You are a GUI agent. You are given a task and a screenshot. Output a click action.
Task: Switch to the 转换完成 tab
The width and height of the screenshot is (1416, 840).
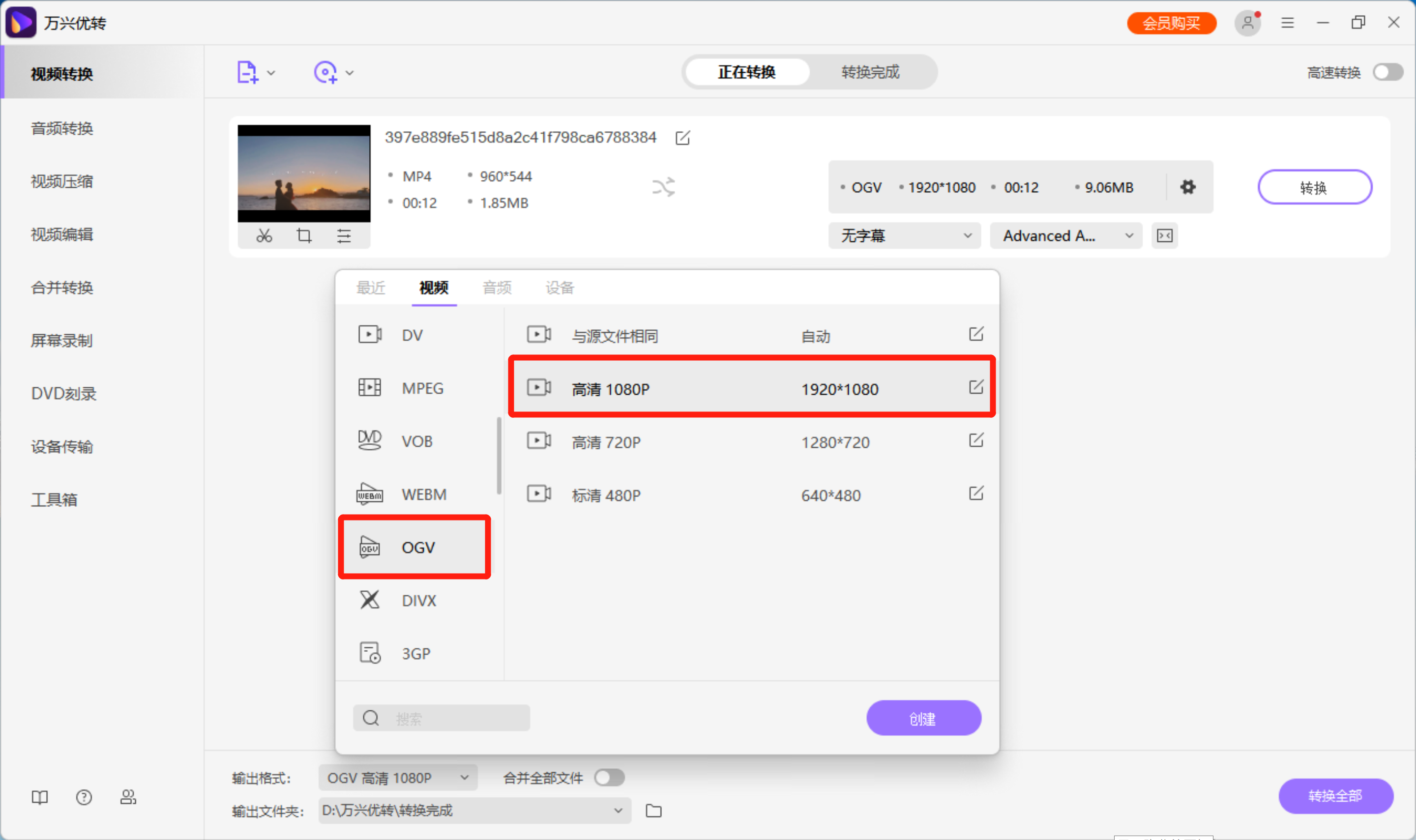870,72
